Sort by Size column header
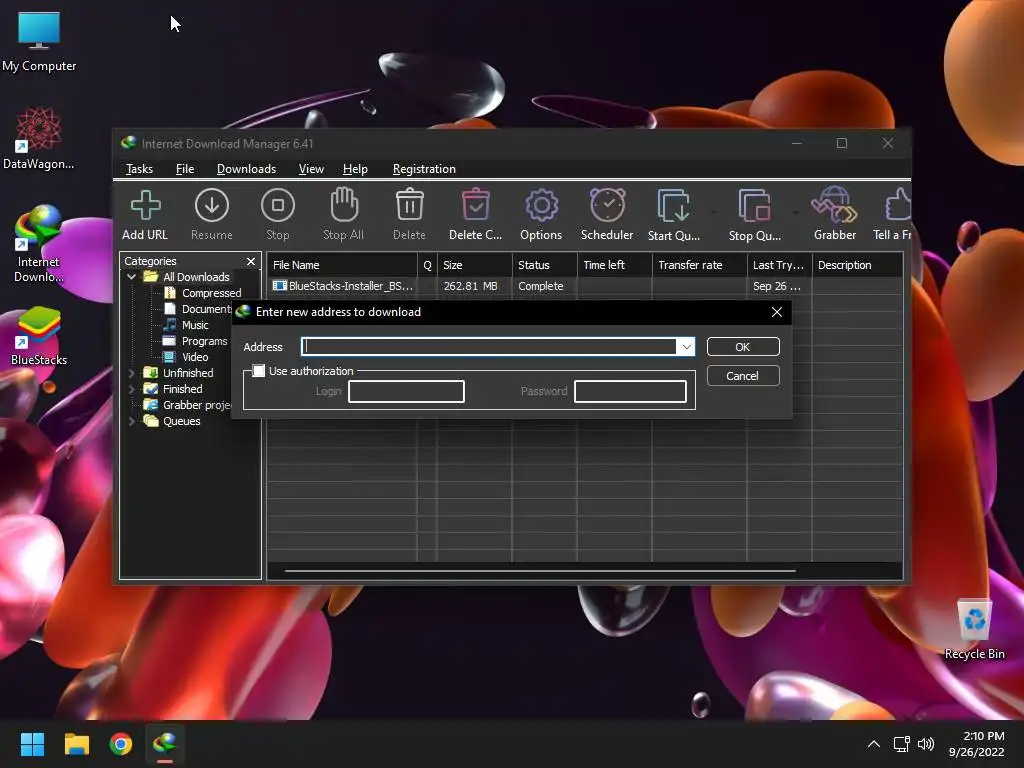Screen dimensions: 1024x768 (475, 265)
